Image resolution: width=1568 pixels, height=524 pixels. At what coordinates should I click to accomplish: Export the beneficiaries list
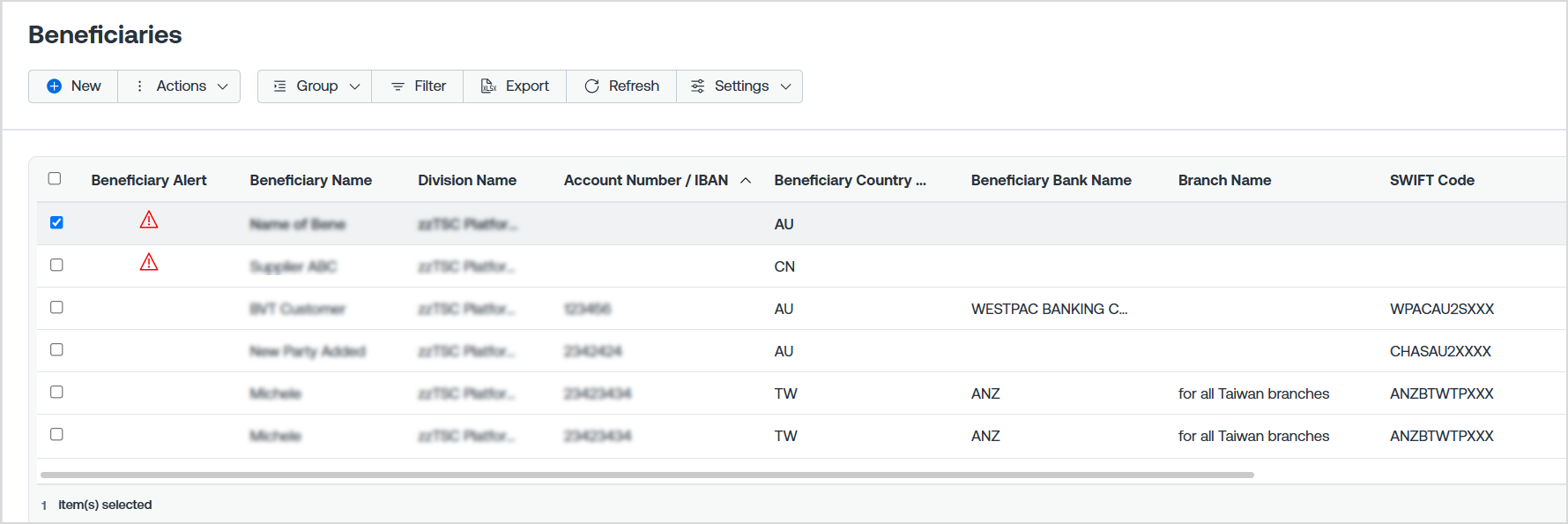(515, 86)
